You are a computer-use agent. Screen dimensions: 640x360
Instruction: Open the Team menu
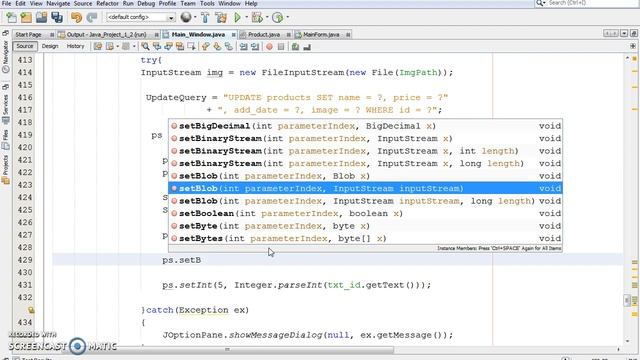click(188, 3)
